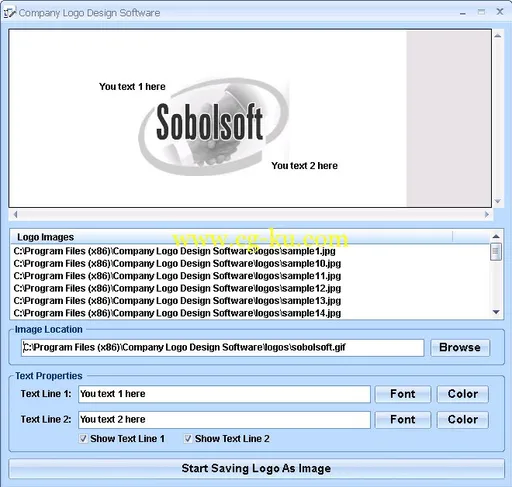Click the Logo Images column header
The image size is (512, 487).
232,237
